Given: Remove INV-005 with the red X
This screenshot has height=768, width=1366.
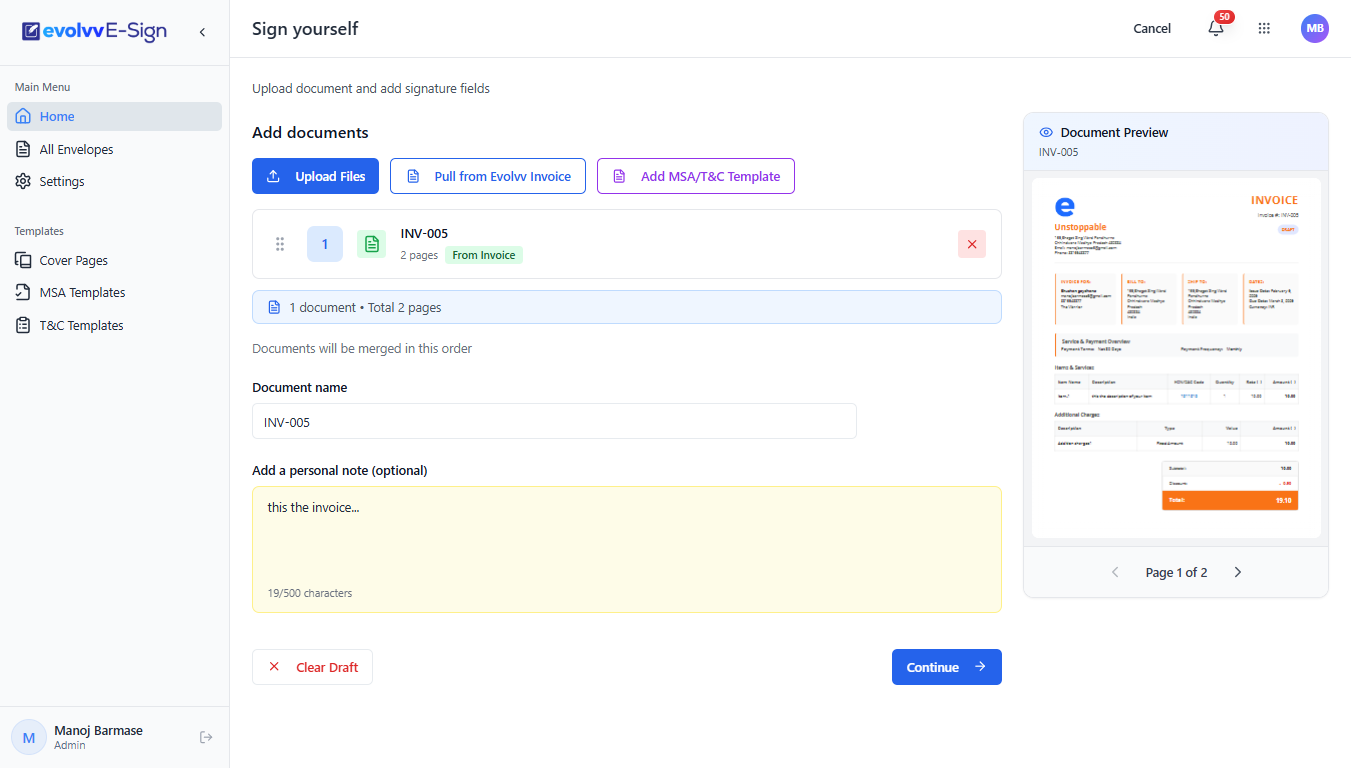Looking at the screenshot, I should (x=972, y=244).
